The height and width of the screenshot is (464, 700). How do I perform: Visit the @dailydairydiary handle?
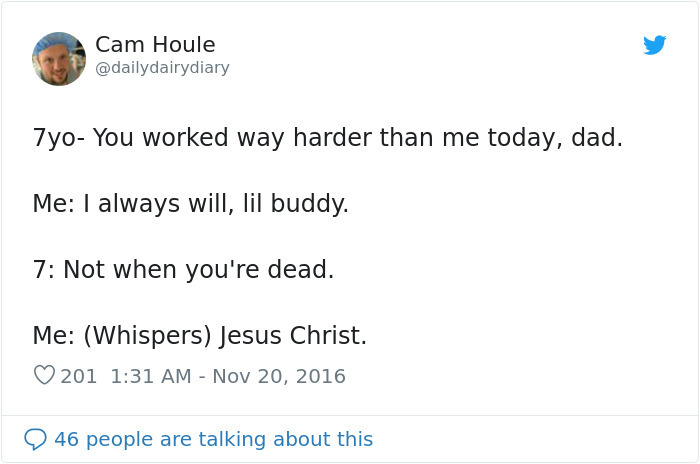tap(162, 68)
